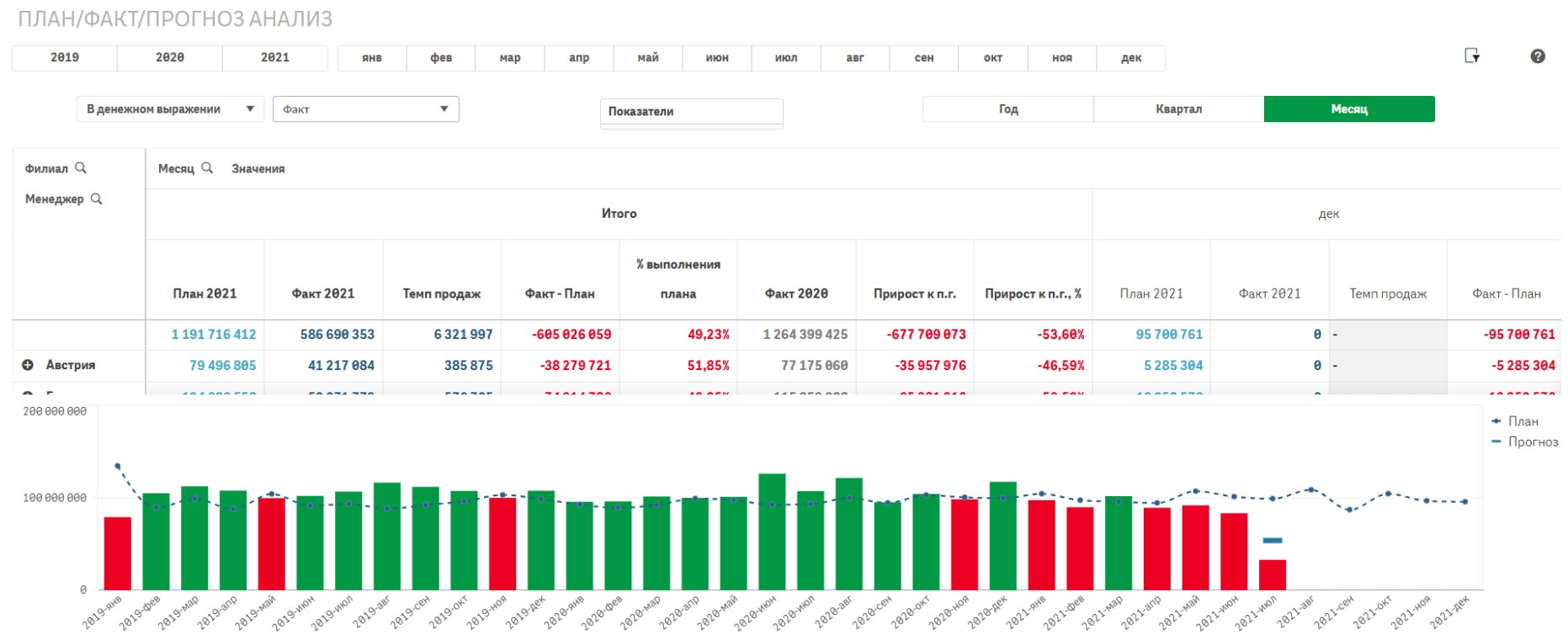Filter by year 2019
The image size is (1568, 640).
click(x=65, y=58)
